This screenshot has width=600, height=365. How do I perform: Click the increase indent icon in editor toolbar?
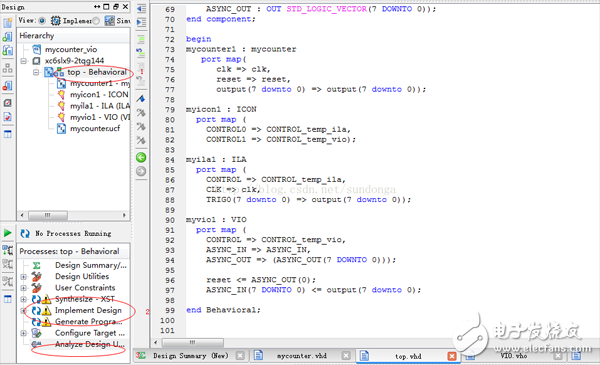pos(142,22)
